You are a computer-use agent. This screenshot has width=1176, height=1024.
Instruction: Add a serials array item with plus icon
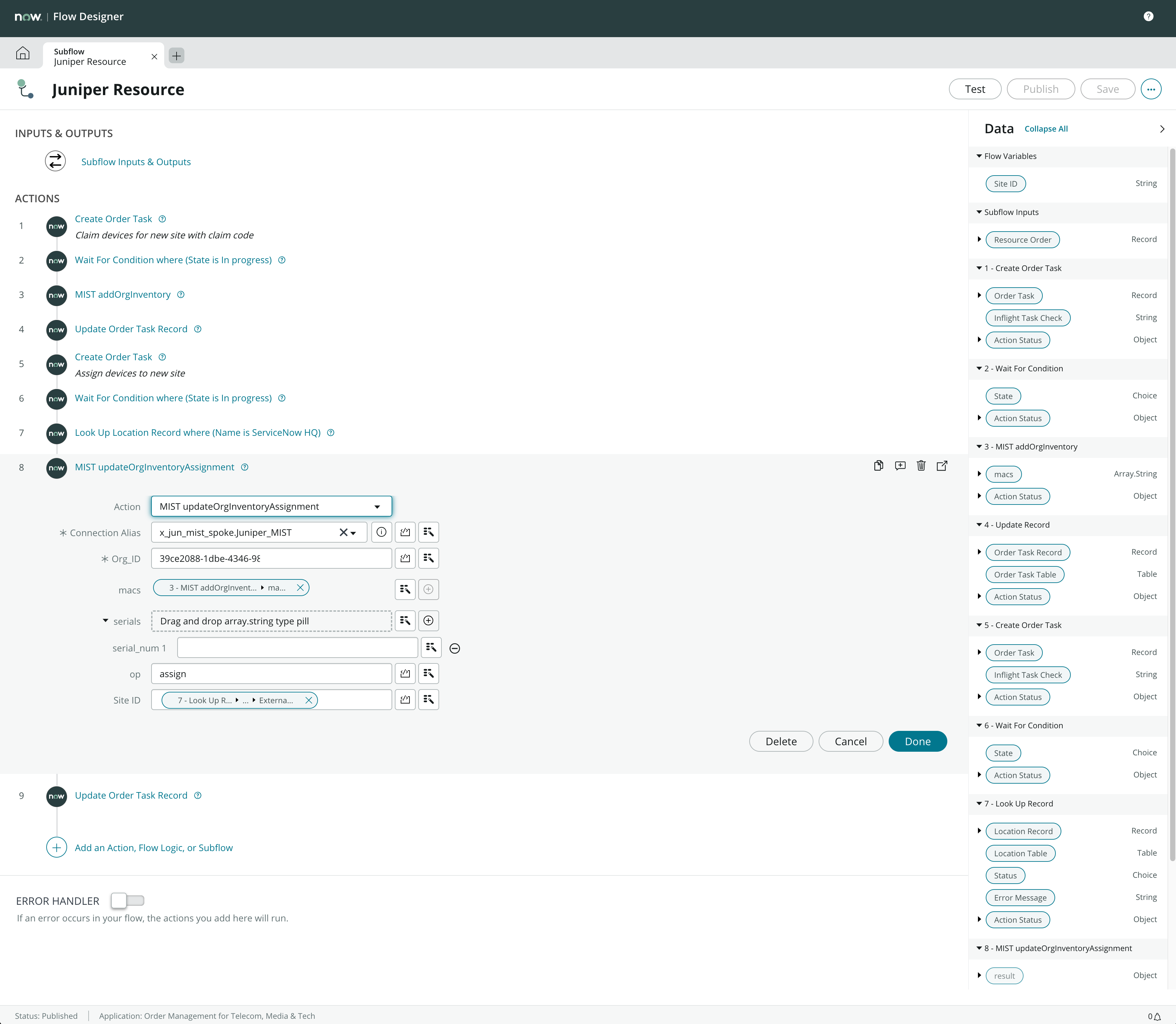tap(429, 620)
